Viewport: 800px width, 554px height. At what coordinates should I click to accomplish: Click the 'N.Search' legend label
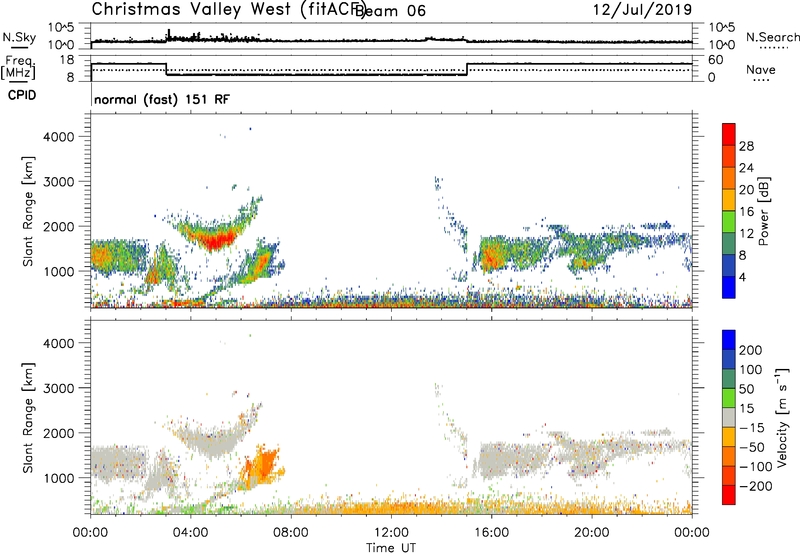(772, 37)
